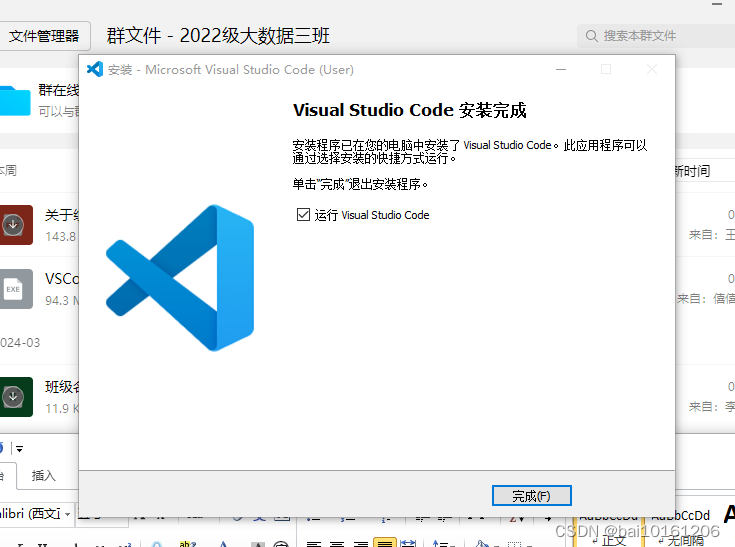Click the magnifier icon in the search box
The image size is (735, 547).
tap(592, 36)
